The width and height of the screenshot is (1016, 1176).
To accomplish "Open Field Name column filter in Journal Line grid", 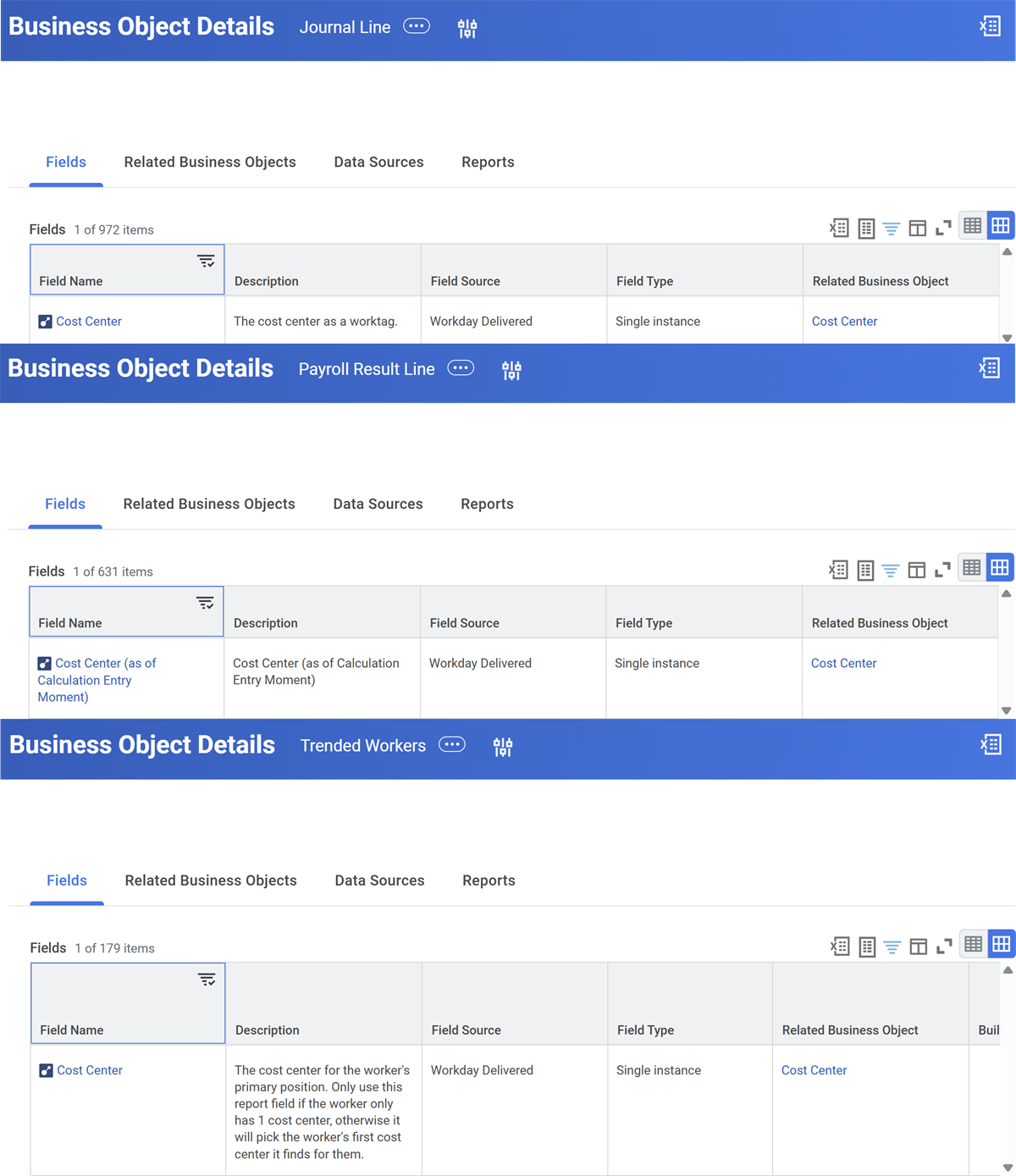I will tap(206, 261).
